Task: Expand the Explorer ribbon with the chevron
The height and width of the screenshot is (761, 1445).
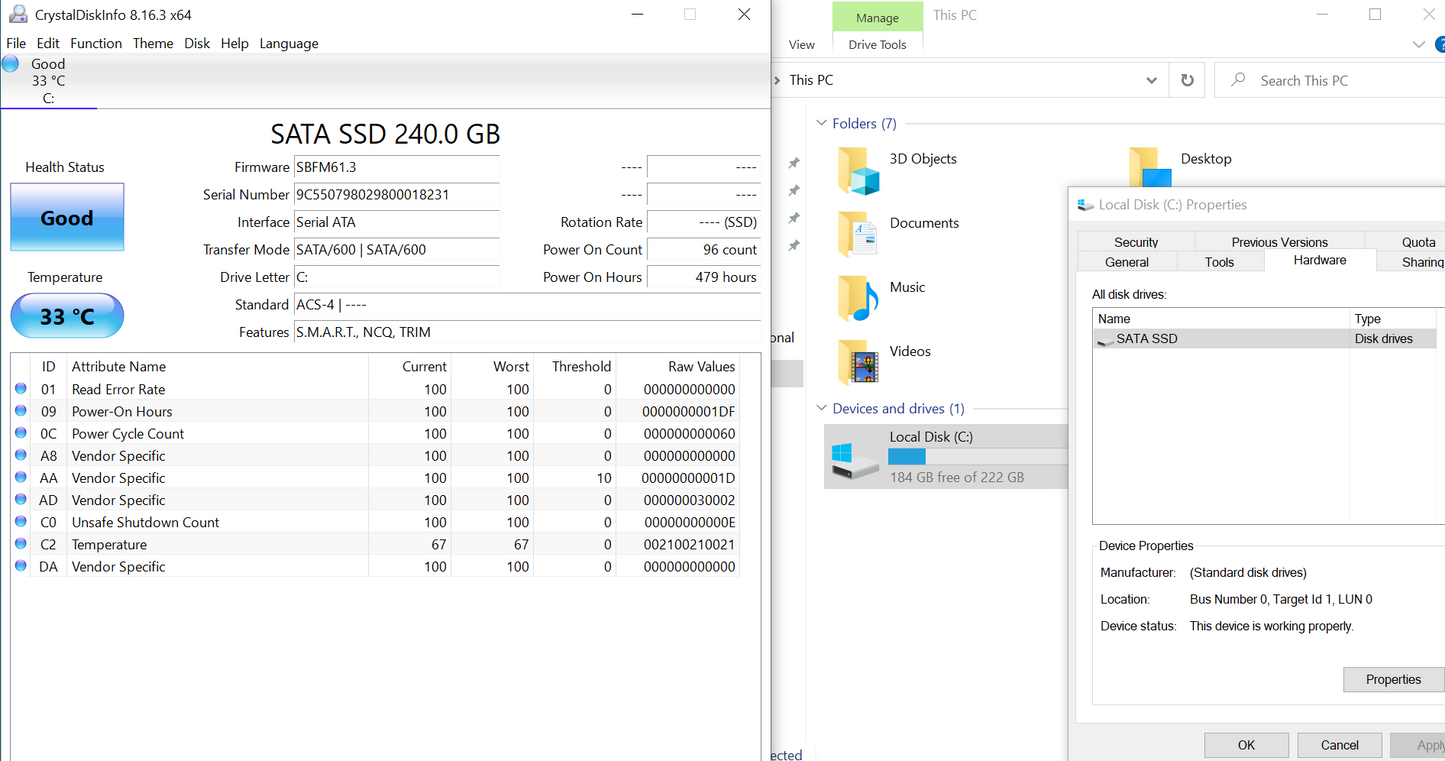Action: click(x=1418, y=45)
